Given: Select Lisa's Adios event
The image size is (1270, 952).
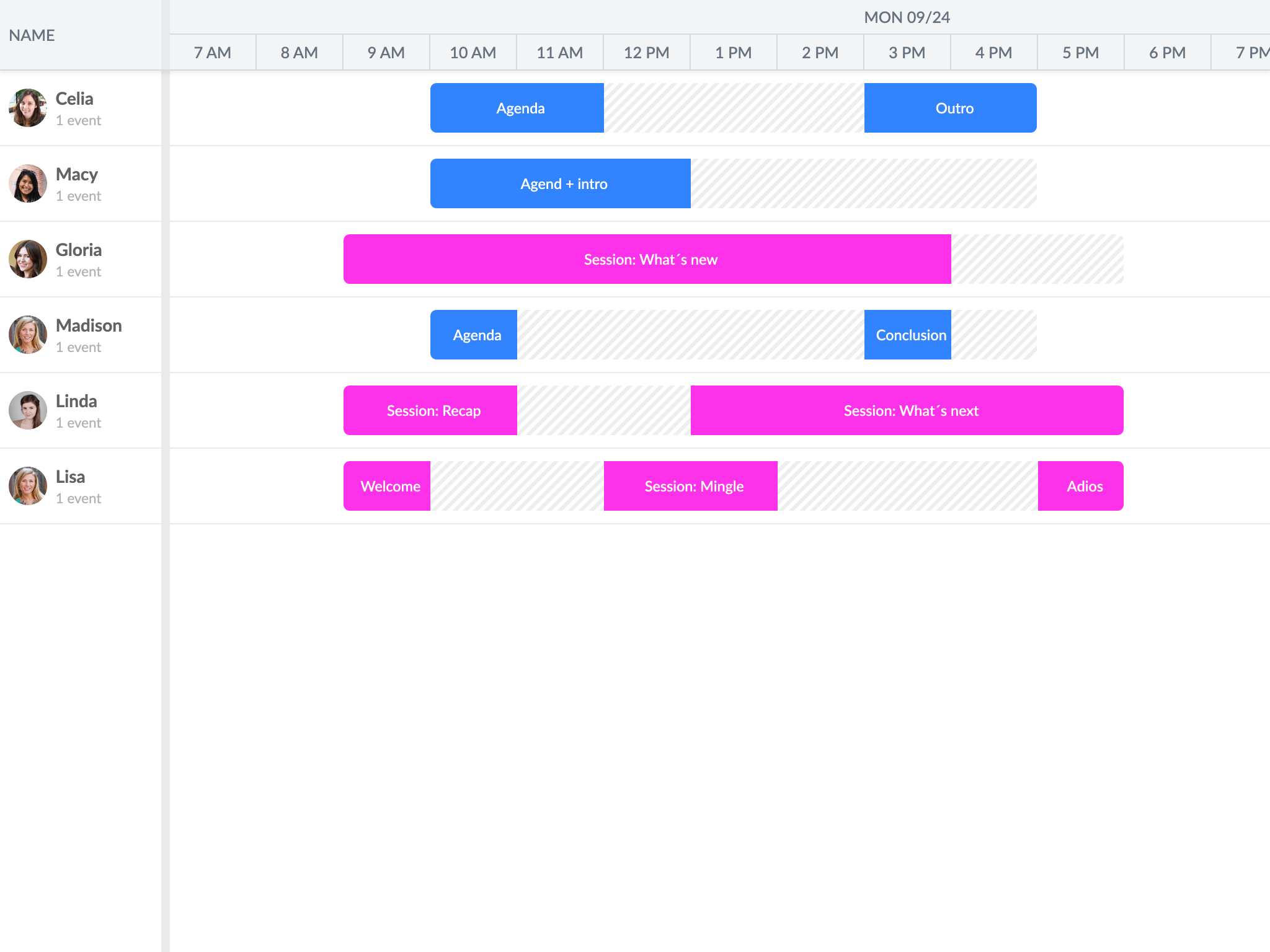Looking at the screenshot, I should click(1081, 486).
